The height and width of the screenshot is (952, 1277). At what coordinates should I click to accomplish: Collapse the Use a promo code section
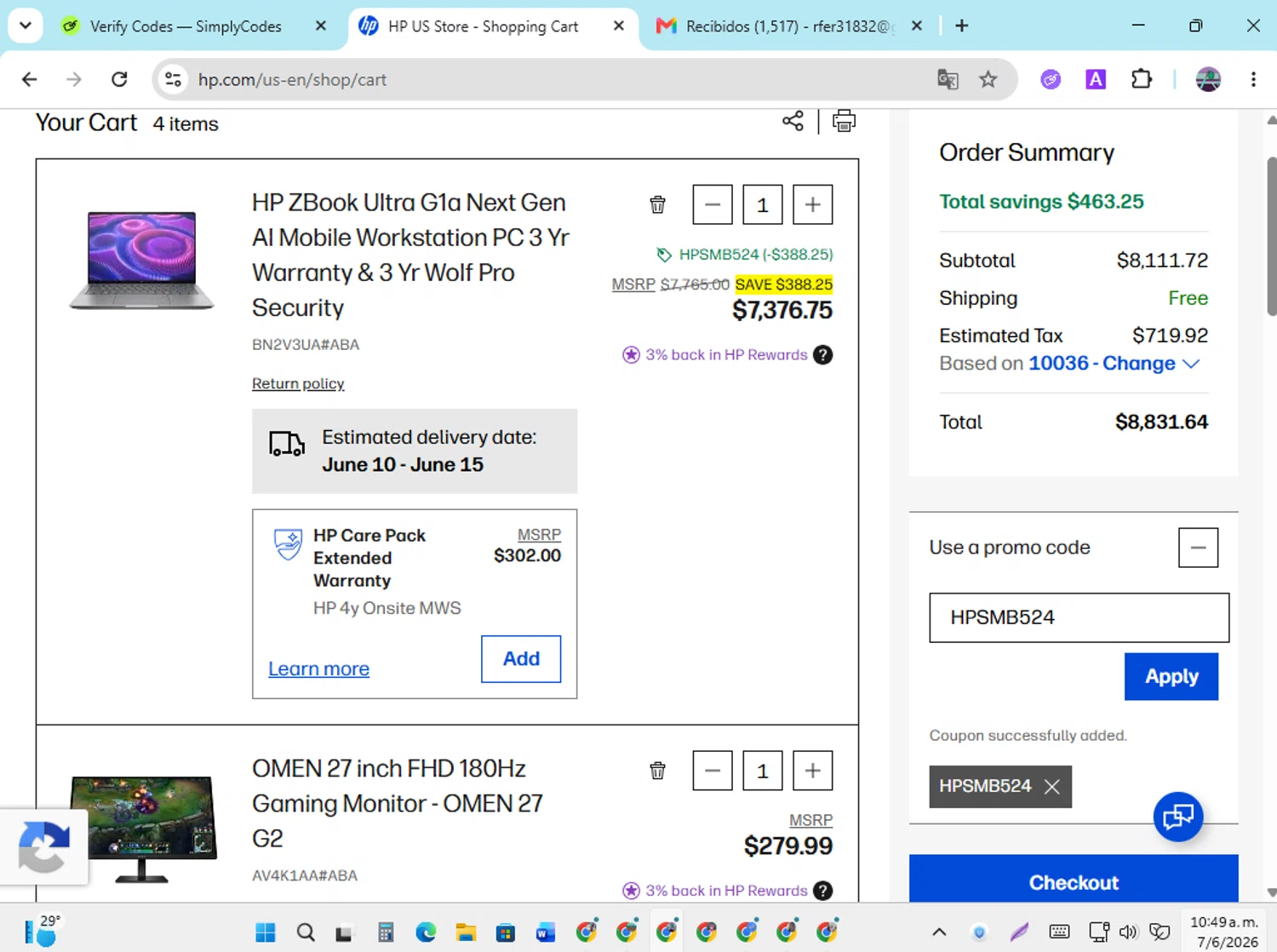click(x=1198, y=548)
